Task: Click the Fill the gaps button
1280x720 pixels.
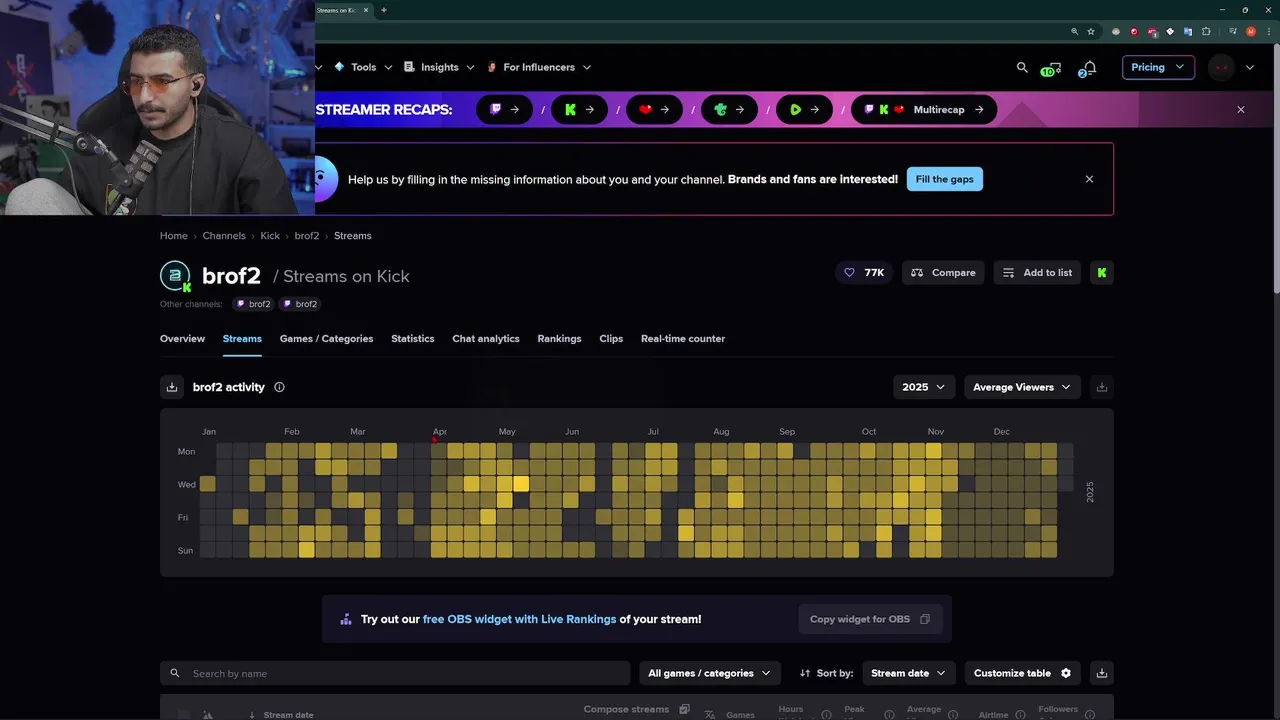Action: pos(945,179)
